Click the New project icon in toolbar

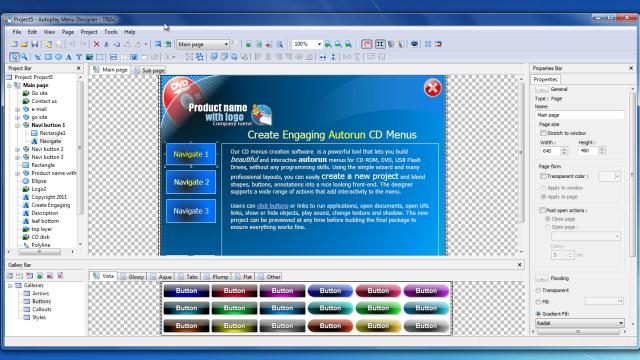[14, 44]
